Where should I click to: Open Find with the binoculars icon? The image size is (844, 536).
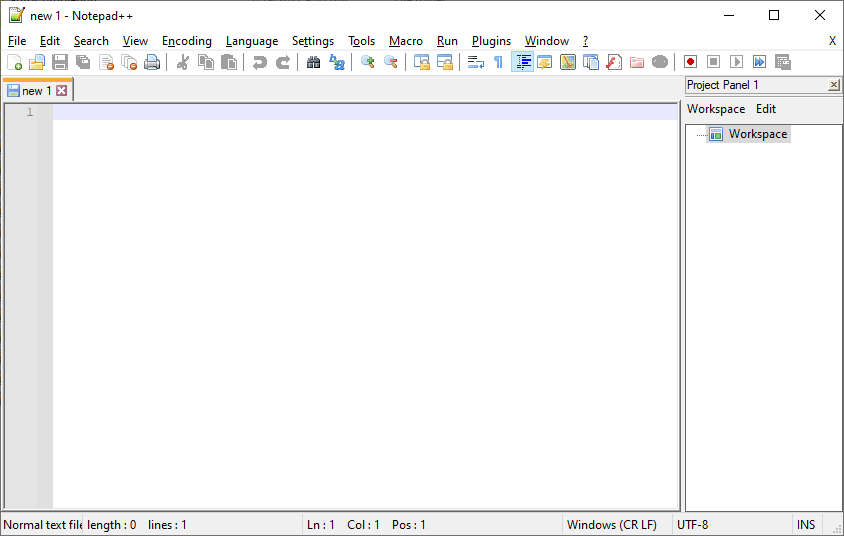(x=313, y=62)
